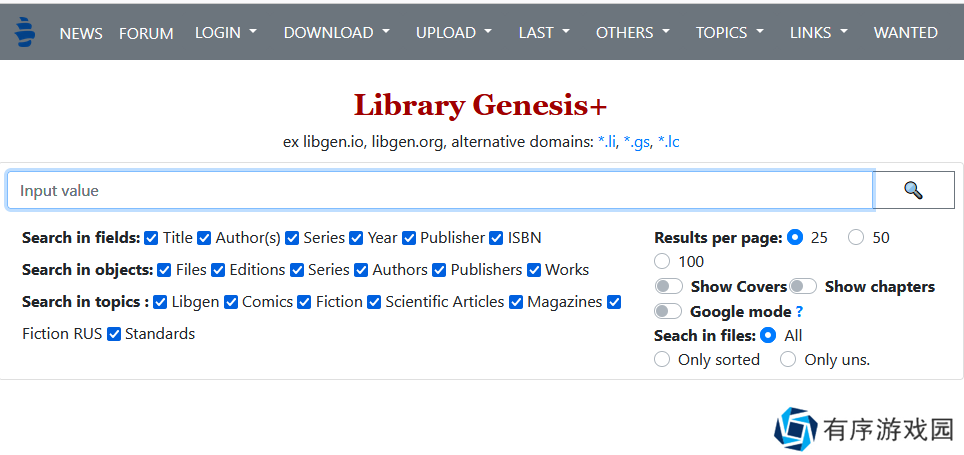Select 100 results per page
This screenshot has height=455, width=964.
click(662, 261)
